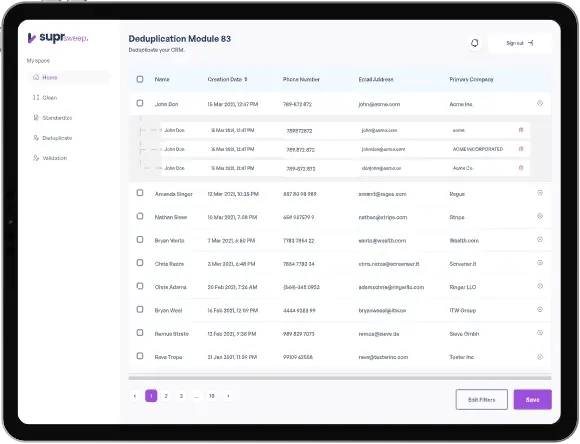Check the Bryan row at wealth.com checkbox
Screen dimensions: 580x444
[140, 239]
